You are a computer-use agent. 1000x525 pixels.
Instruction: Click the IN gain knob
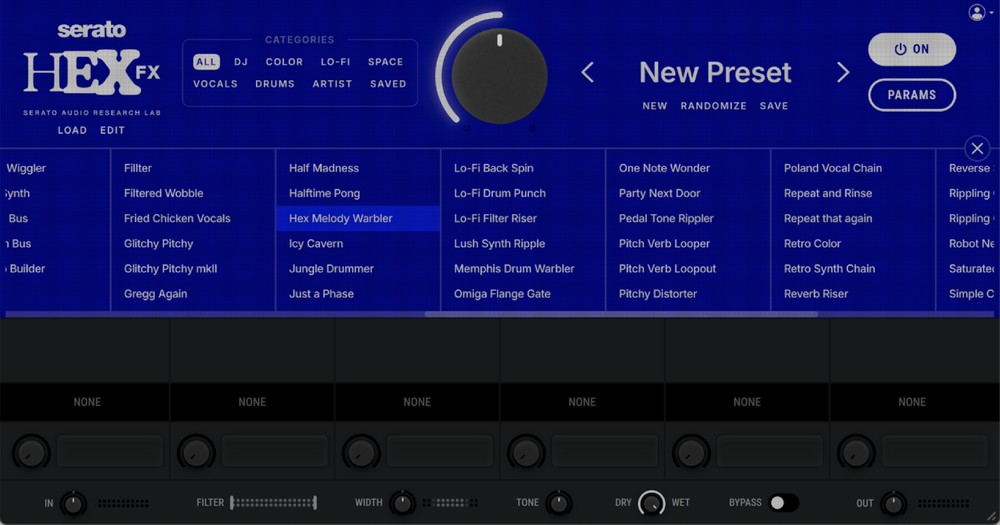coord(73,503)
